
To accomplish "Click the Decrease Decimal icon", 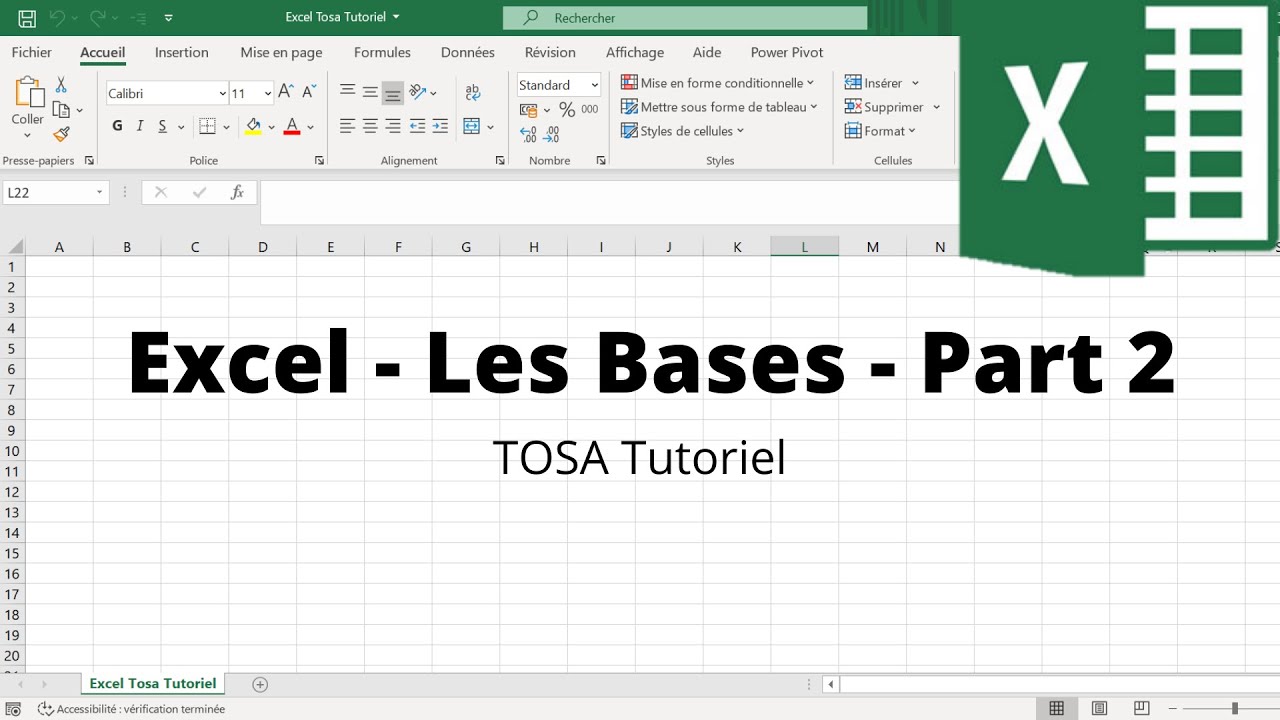I will pos(553,134).
